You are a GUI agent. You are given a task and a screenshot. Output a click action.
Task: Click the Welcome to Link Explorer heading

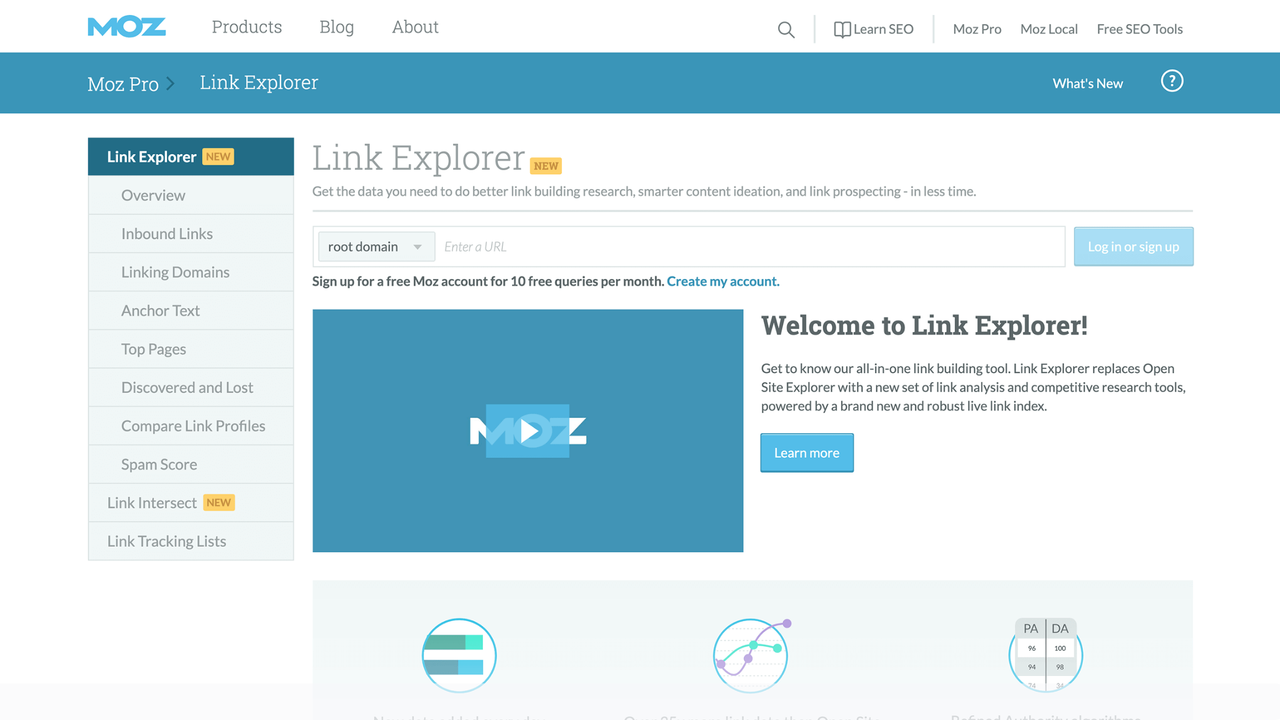pyautogui.click(x=924, y=326)
